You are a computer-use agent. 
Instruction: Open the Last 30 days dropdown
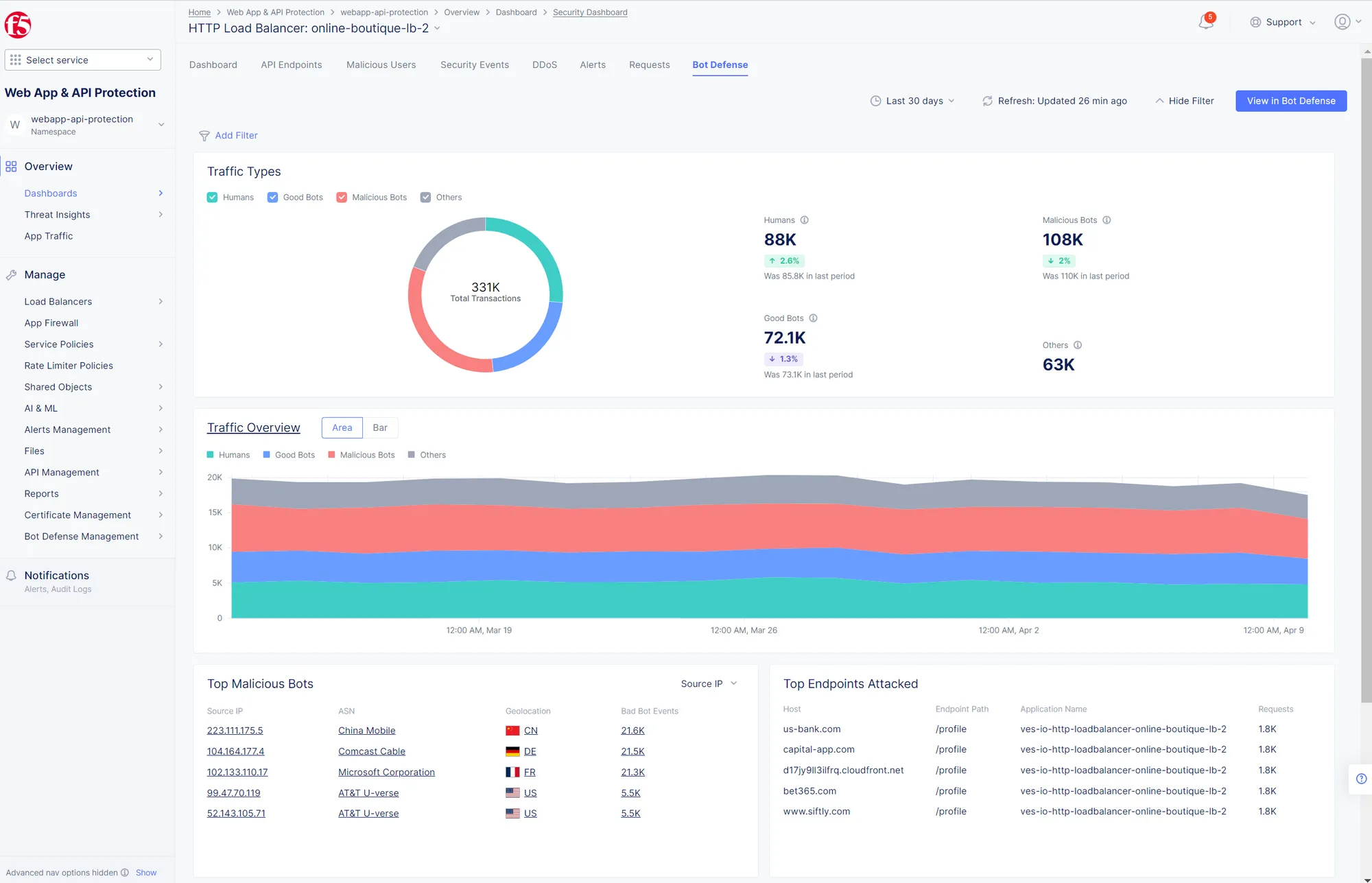(x=913, y=101)
